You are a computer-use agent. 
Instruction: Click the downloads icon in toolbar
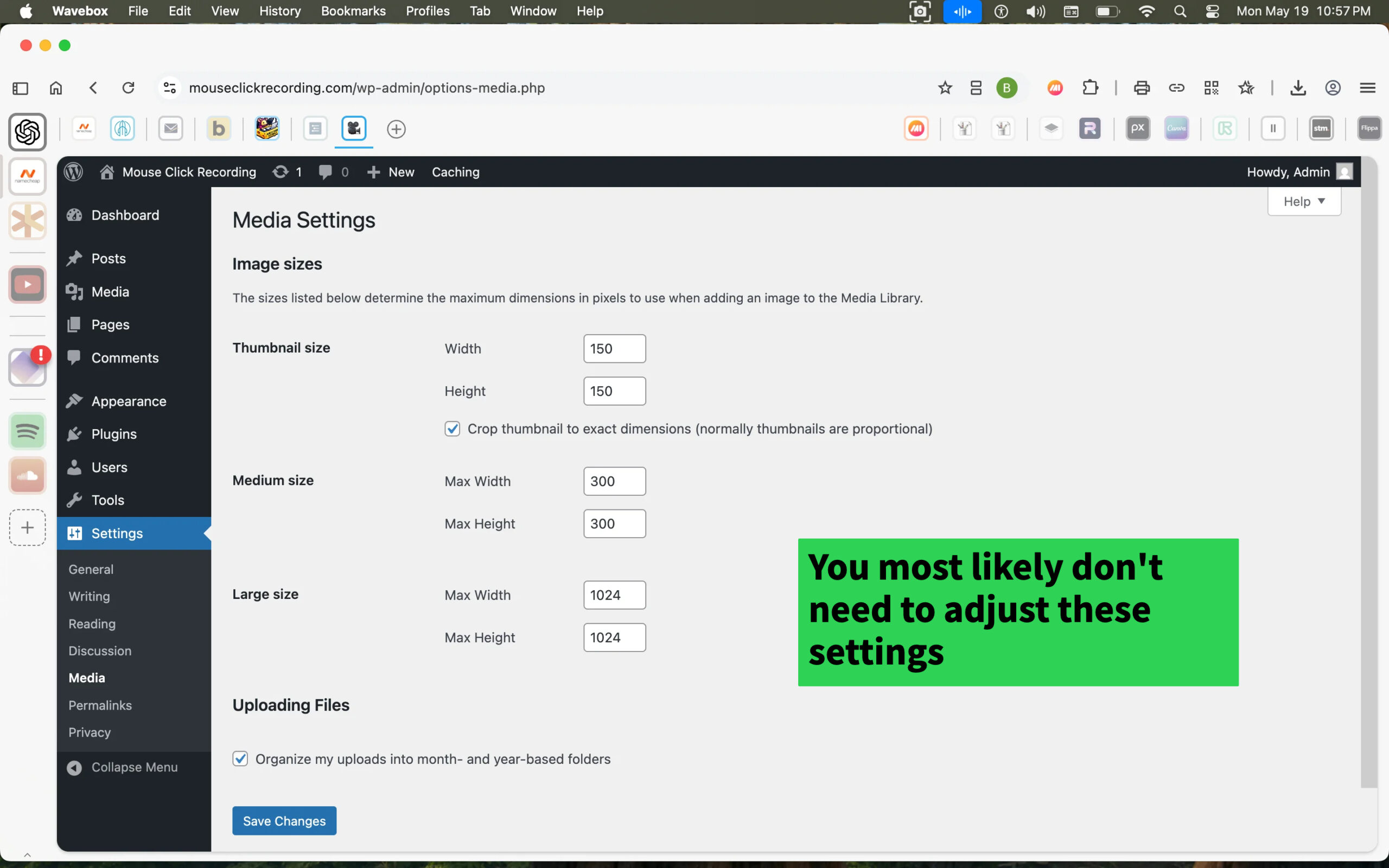click(x=1298, y=88)
